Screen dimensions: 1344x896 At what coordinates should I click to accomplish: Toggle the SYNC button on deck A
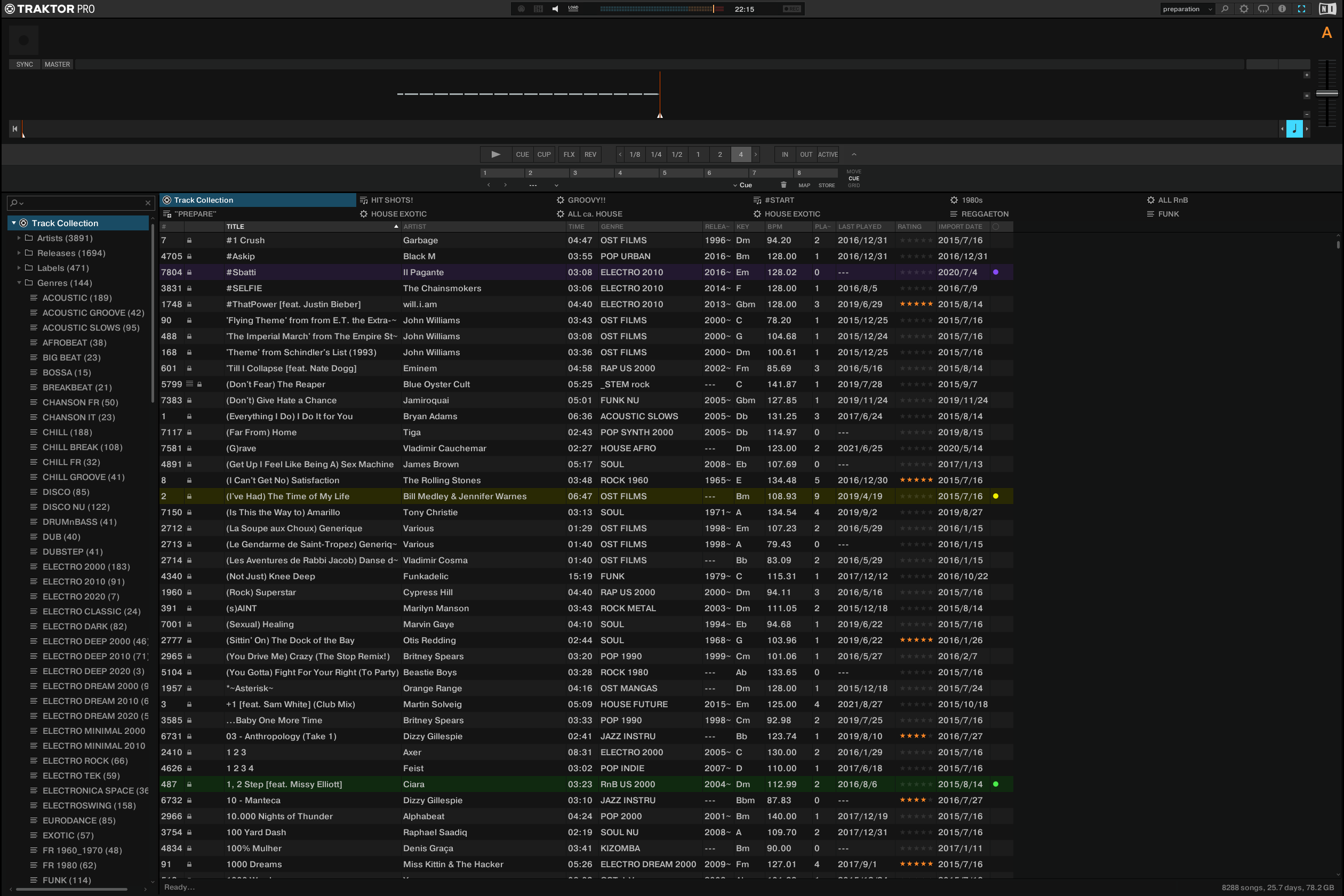[x=25, y=65]
